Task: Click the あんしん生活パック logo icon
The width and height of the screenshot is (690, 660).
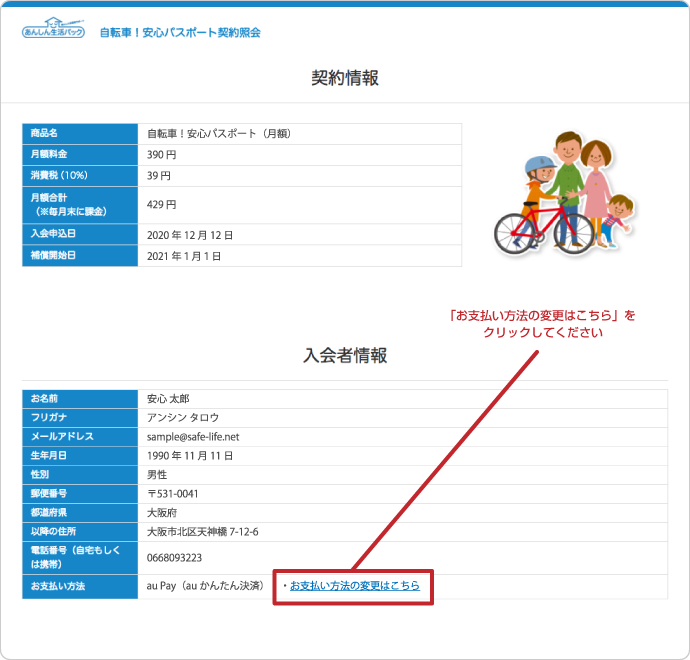Action: (53, 28)
